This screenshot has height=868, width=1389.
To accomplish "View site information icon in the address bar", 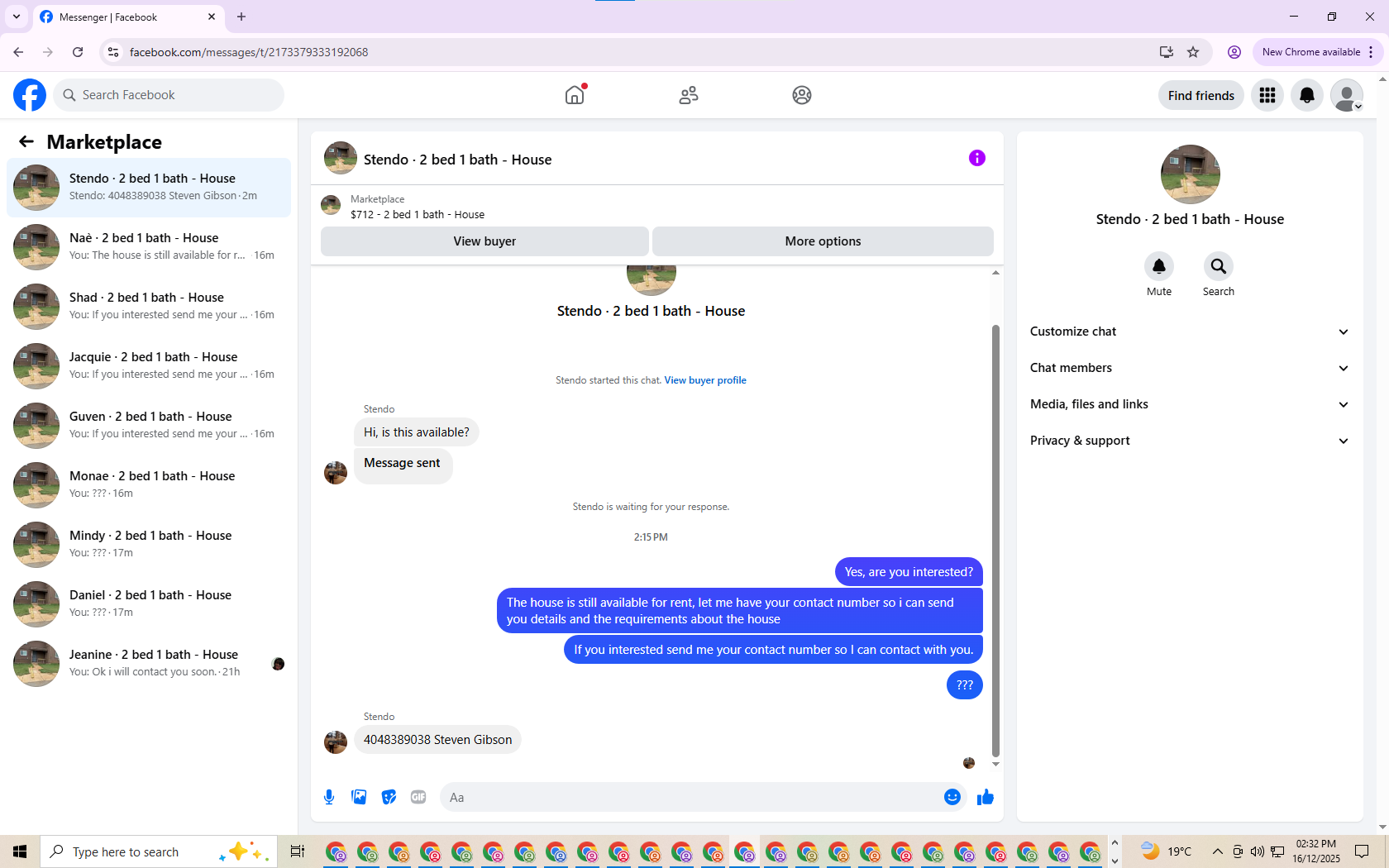I will click(x=114, y=52).
